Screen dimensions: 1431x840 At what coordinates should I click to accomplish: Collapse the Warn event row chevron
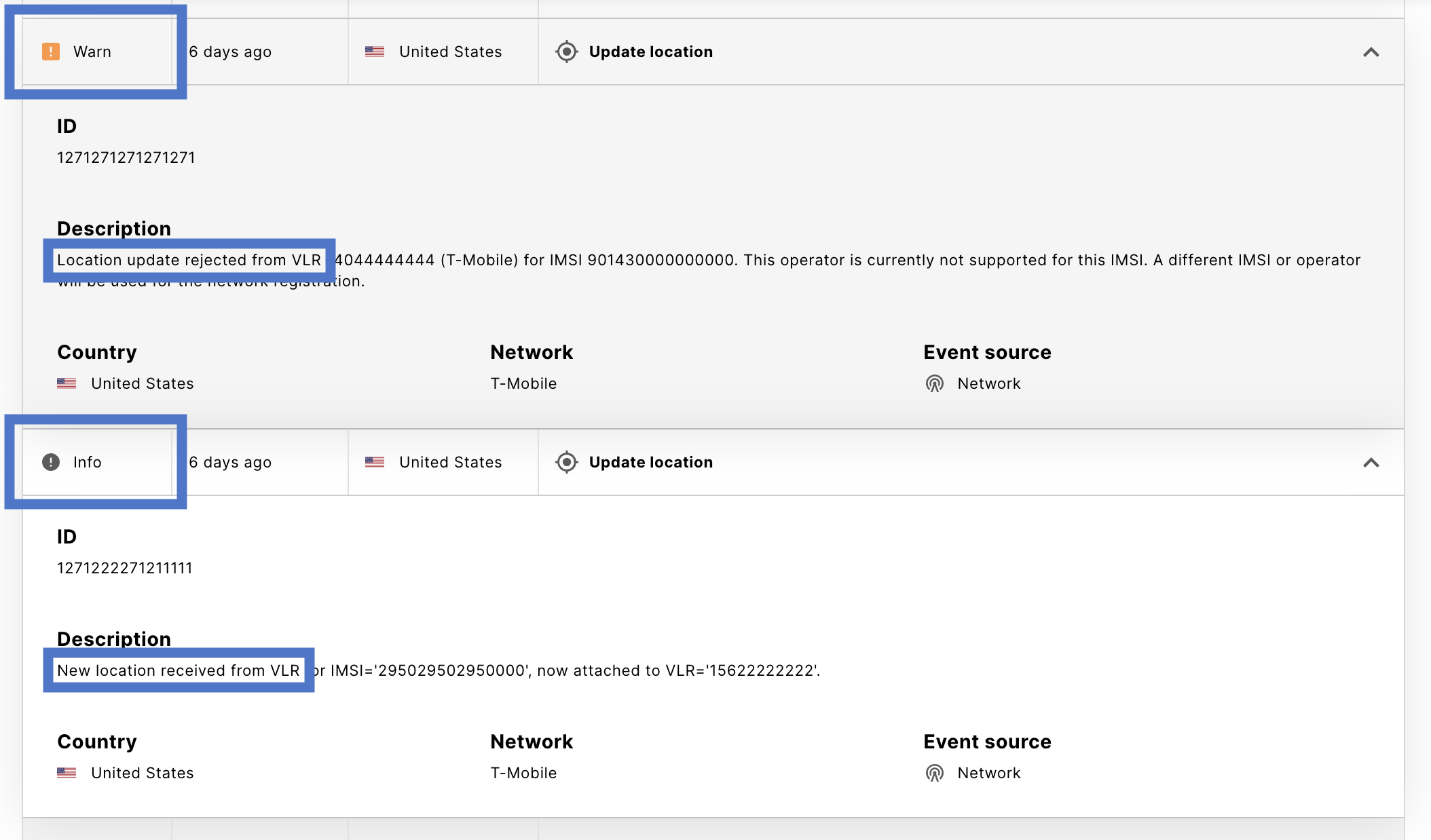coord(1371,52)
